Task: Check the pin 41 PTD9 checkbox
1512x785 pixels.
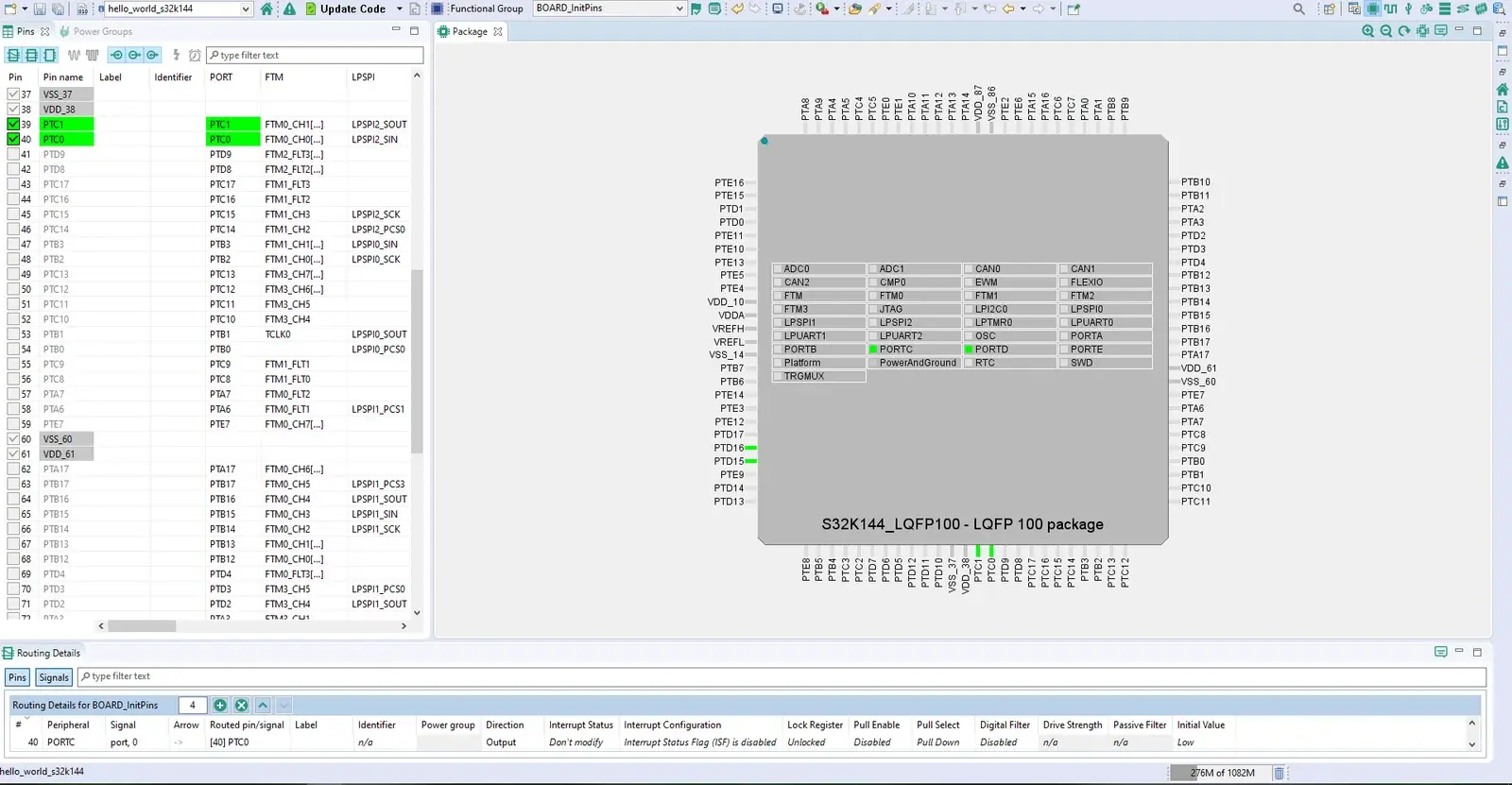Action: pyautogui.click(x=13, y=155)
